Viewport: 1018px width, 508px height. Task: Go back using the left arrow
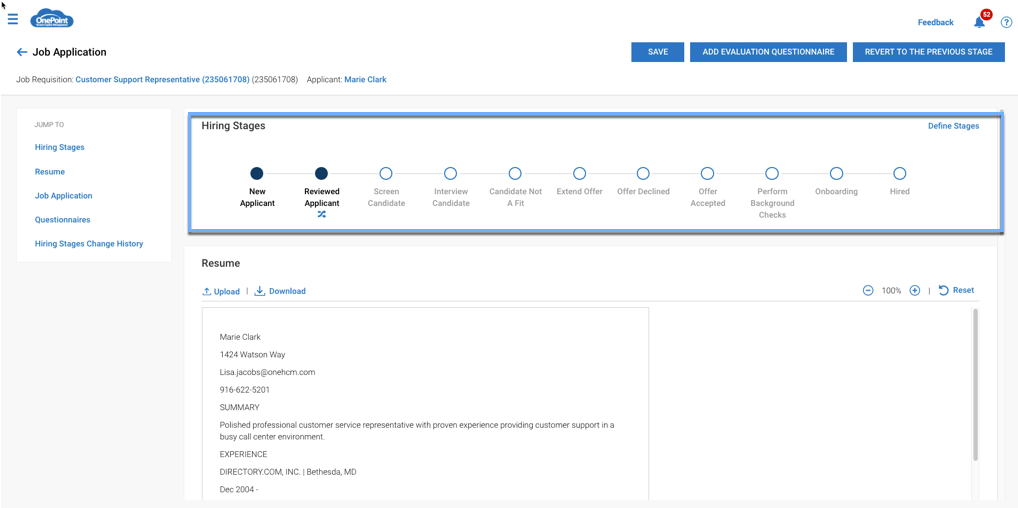click(22, 52)
